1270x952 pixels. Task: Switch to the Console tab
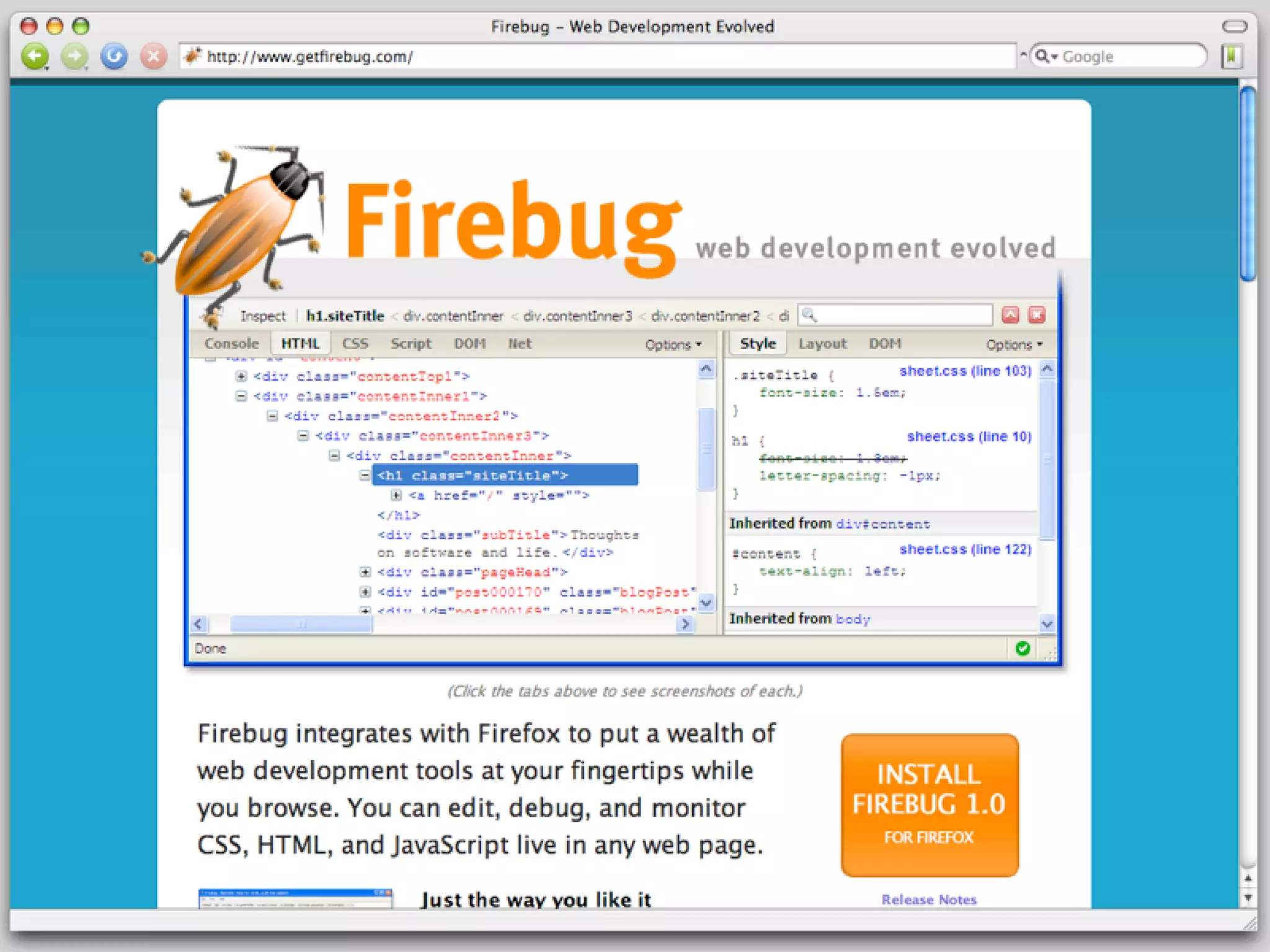[231, 343]
